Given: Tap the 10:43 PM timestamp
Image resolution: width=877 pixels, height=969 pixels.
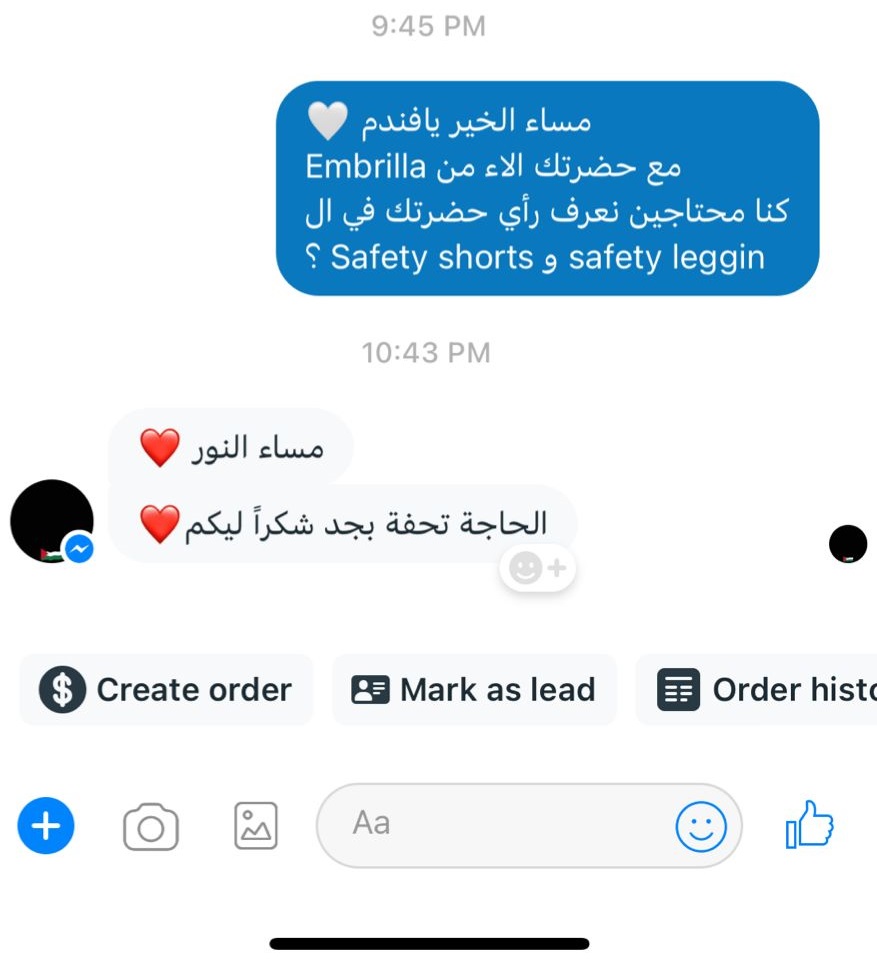Looking at the screenshot, I should [x=426, y=353].
